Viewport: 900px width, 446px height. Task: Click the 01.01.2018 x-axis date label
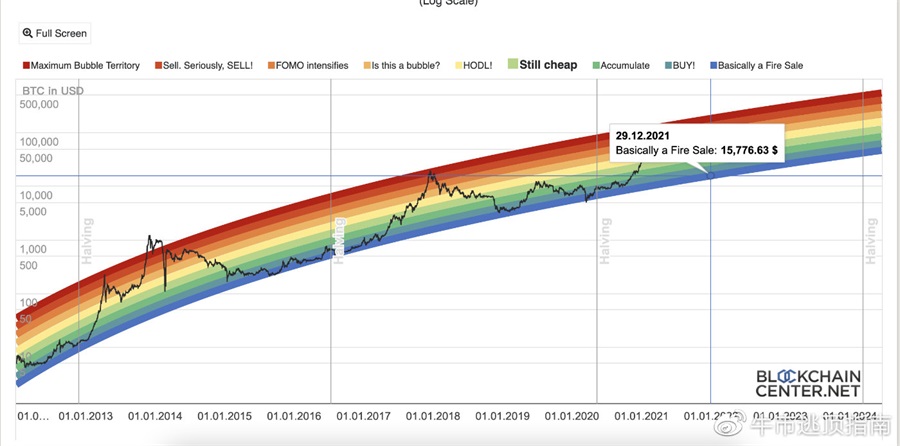433,415
